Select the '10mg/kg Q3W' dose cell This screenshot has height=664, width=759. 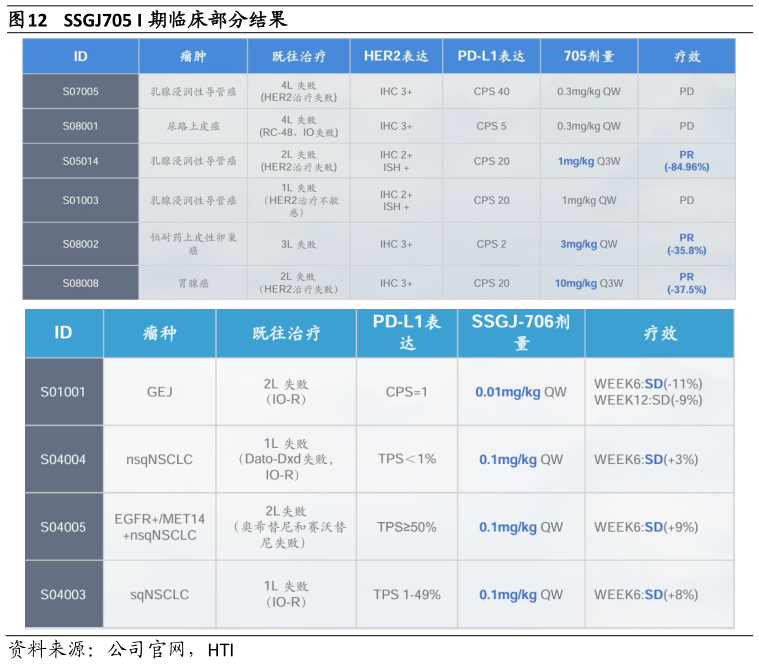(589, 283)
